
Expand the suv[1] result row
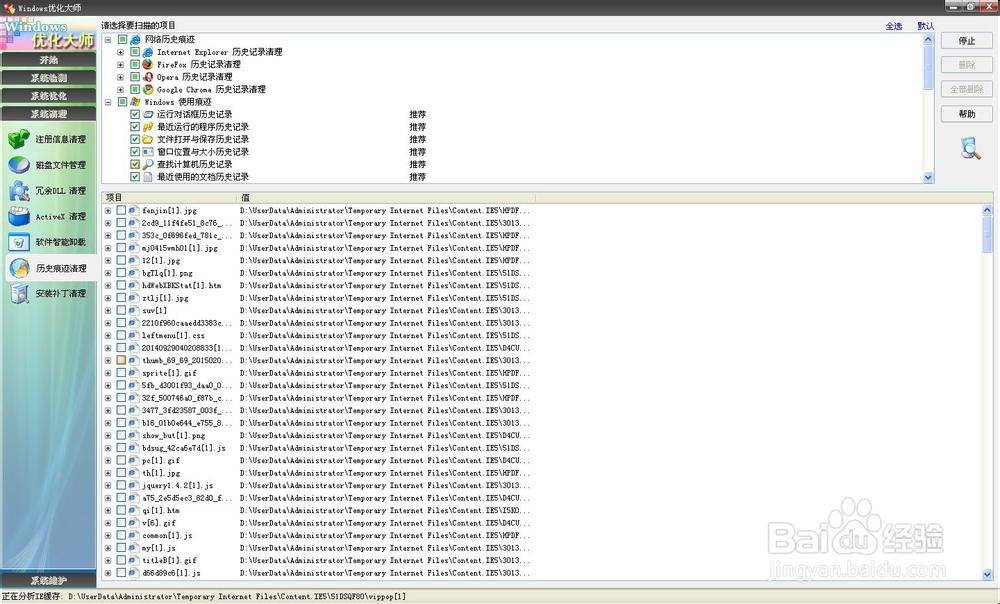[108, 310]
